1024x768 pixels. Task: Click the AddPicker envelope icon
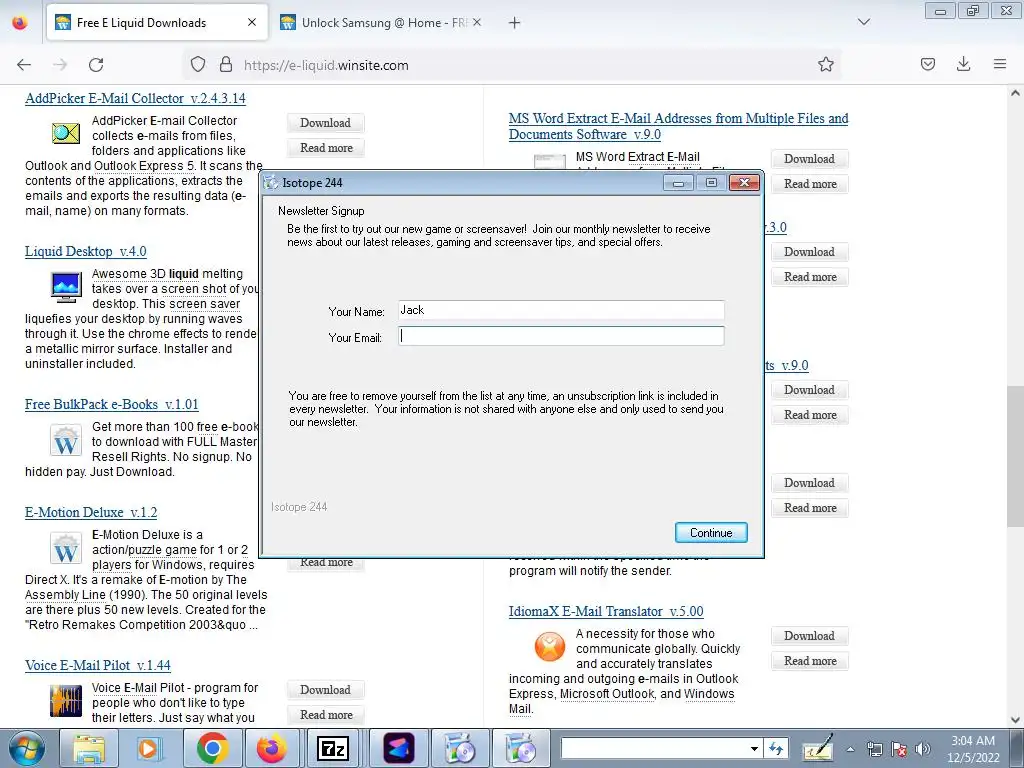click(66, 133)
